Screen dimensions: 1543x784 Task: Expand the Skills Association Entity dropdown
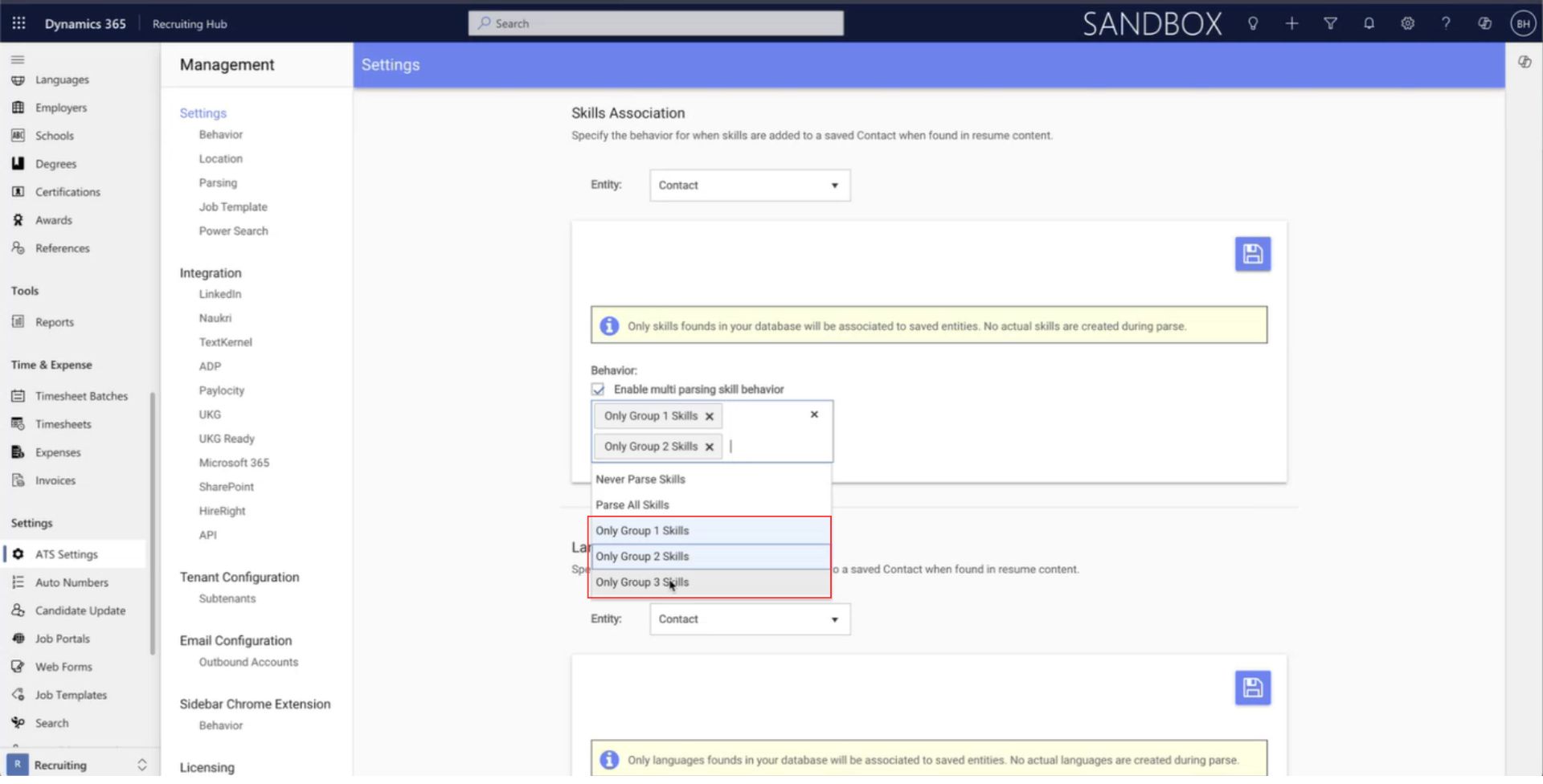pos(750,185)
